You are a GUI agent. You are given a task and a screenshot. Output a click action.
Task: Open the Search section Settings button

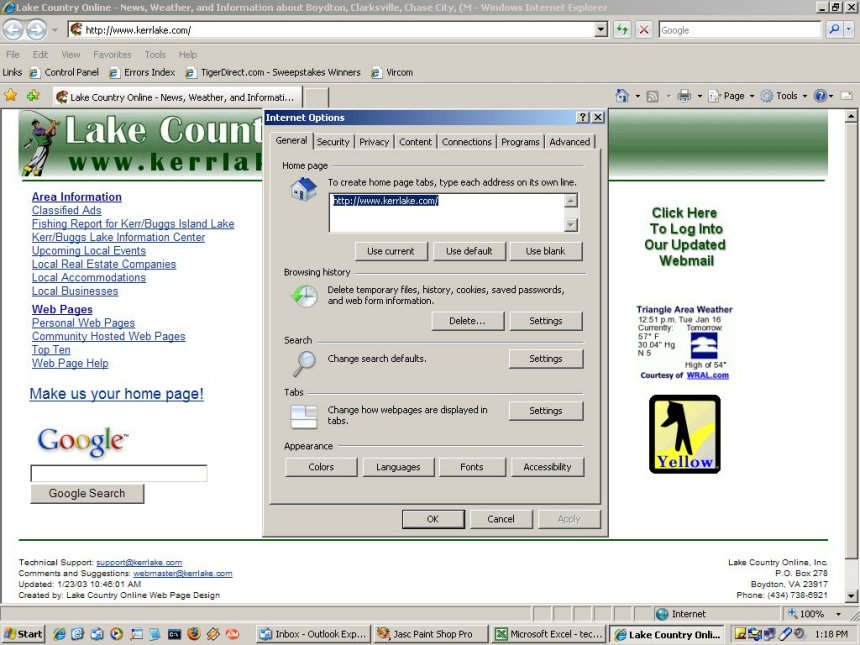tap(546, 359)
